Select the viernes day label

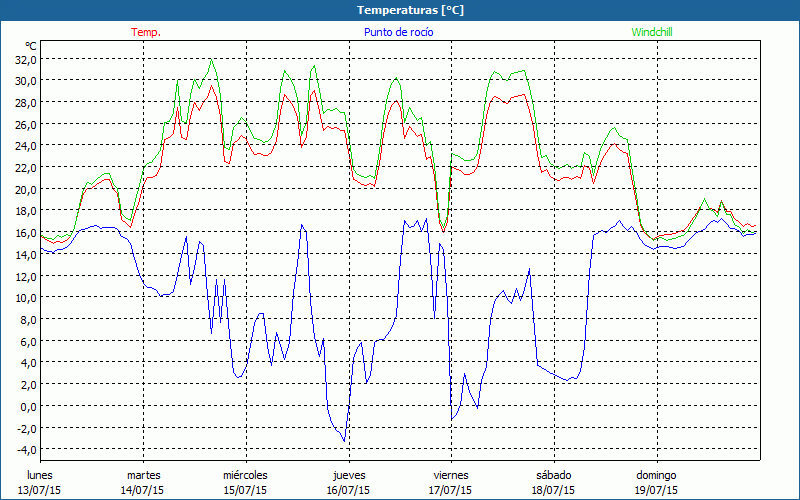click(450, 475)
